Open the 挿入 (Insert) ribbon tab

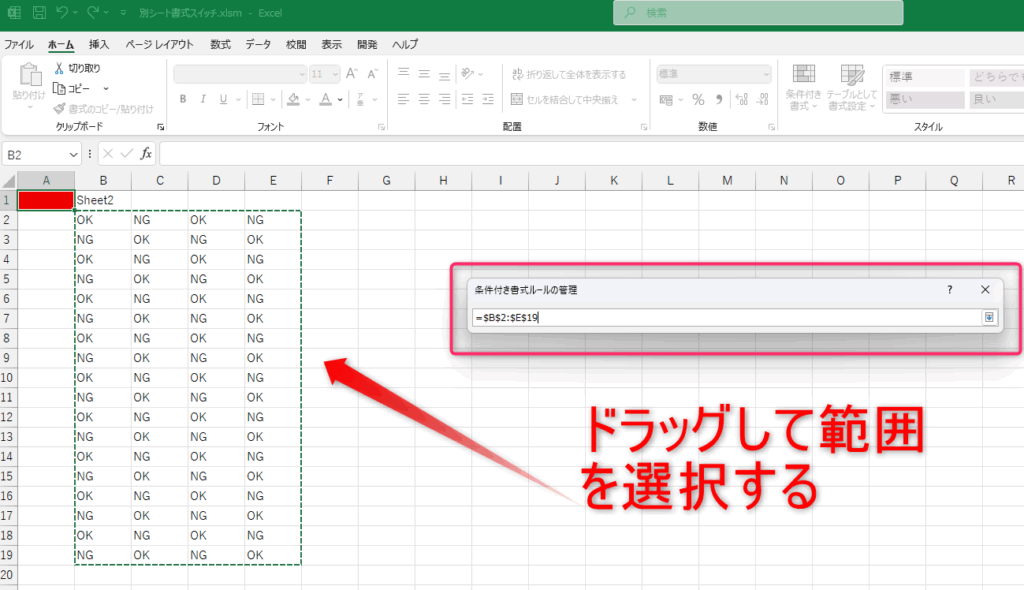(99, 44)
